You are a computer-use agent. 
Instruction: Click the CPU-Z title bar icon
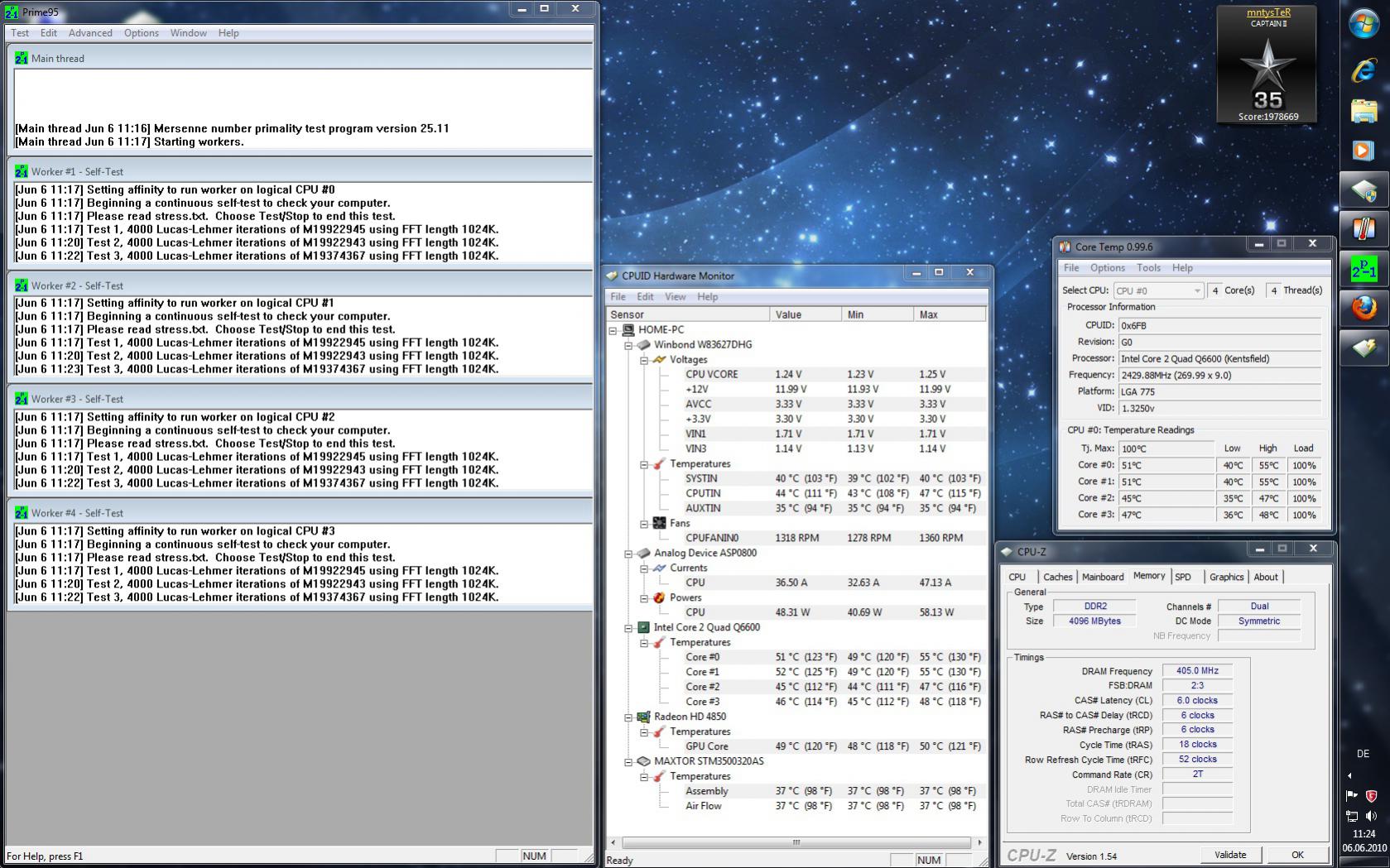click(x=1007, y=551)
